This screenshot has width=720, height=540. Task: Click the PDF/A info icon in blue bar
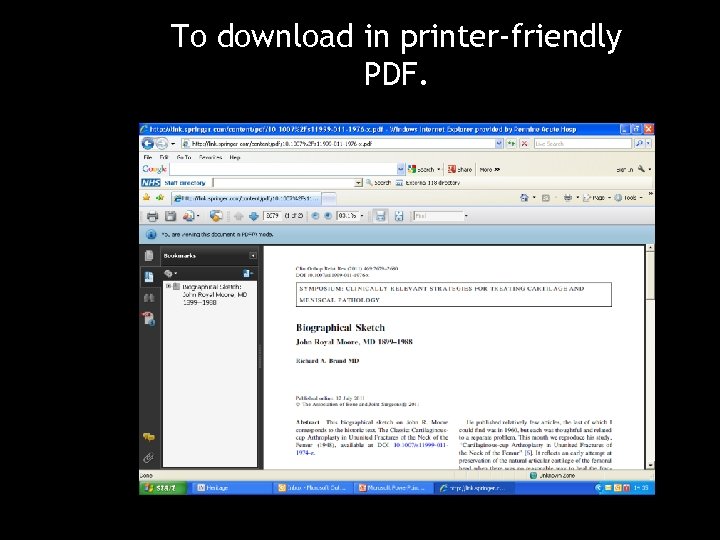[151, 235]
